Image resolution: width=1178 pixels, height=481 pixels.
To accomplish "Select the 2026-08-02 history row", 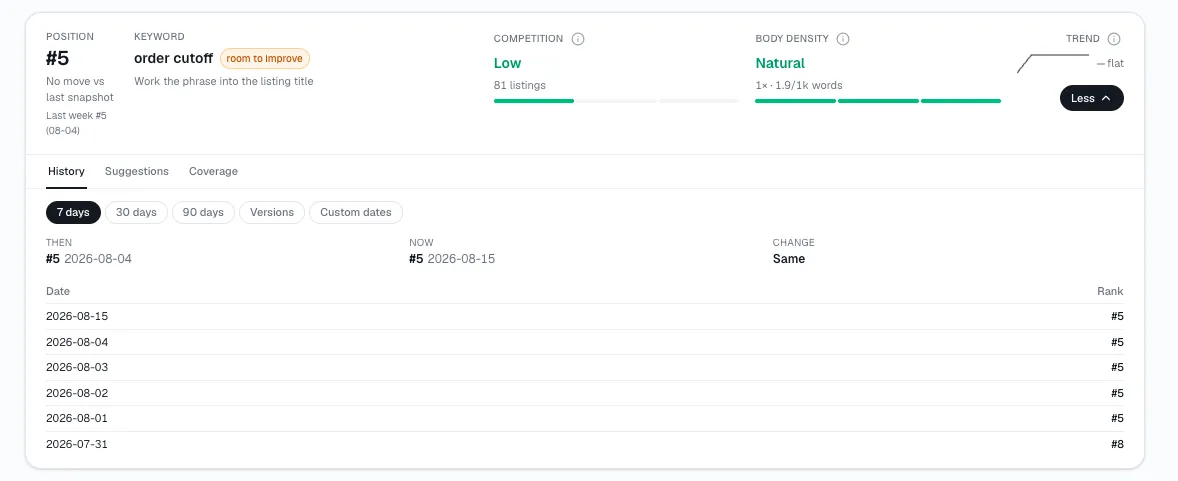I will pos(584,393).
